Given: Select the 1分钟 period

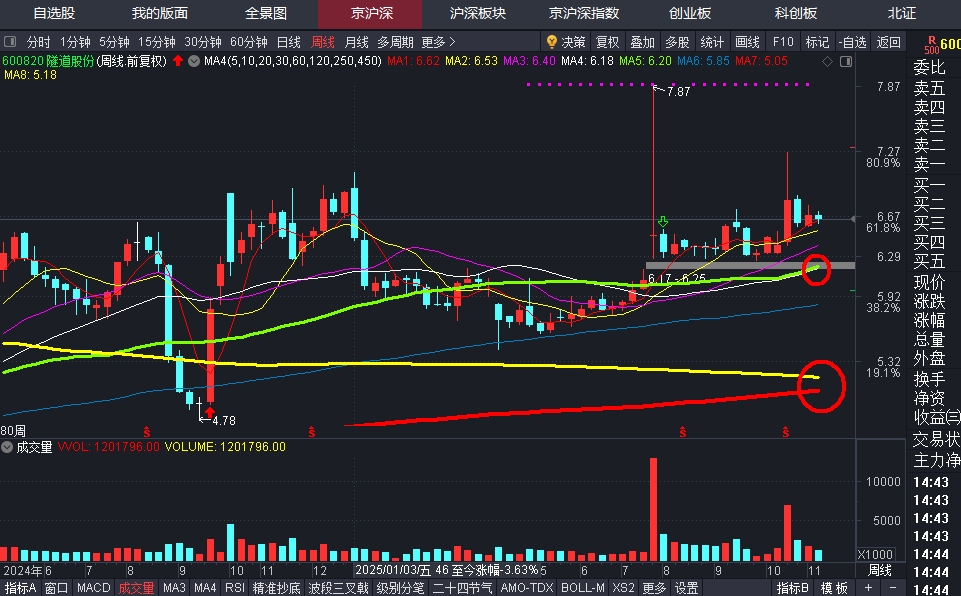Looking at the screenshot, I should (x=75, y=42).
